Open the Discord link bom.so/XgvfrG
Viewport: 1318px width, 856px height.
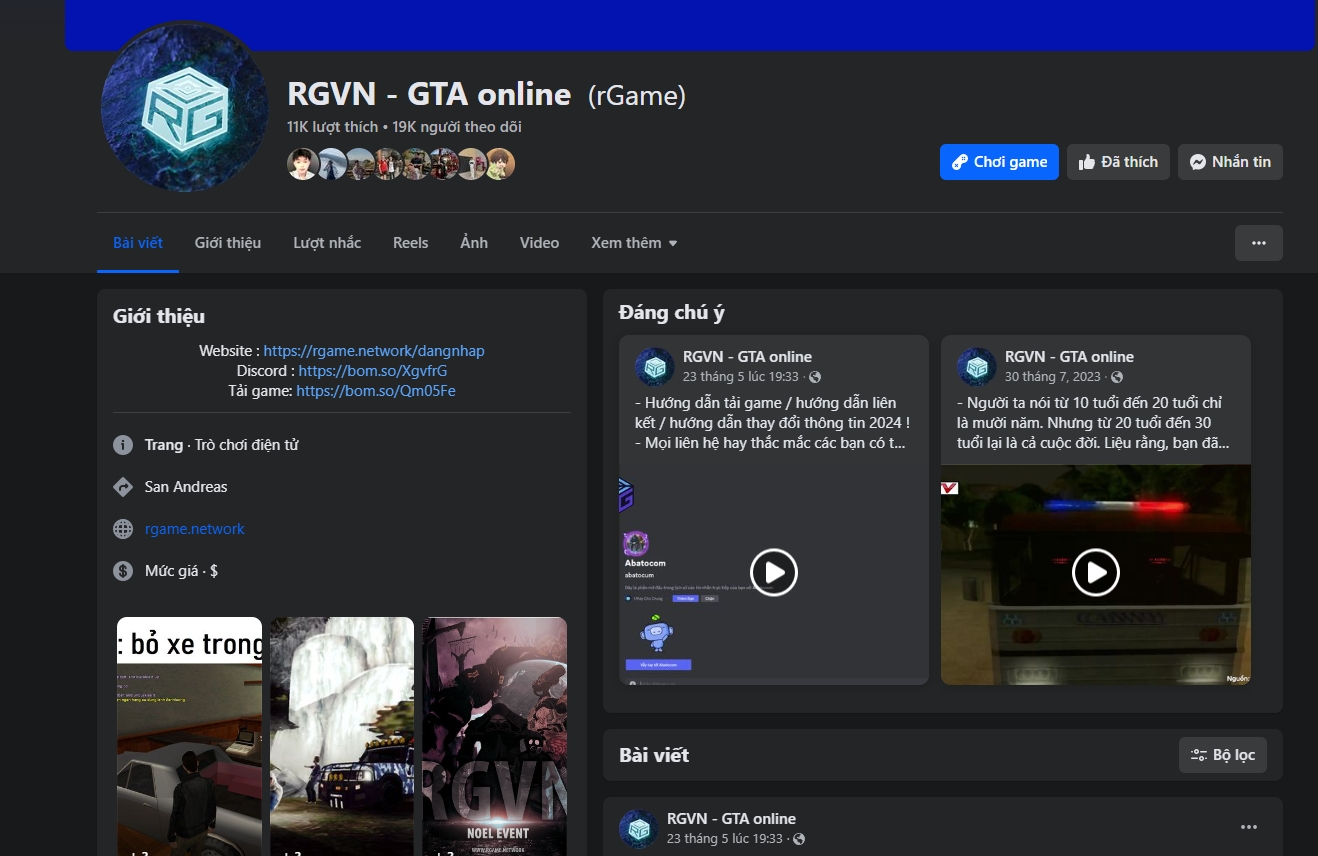[x=373, y=371]
